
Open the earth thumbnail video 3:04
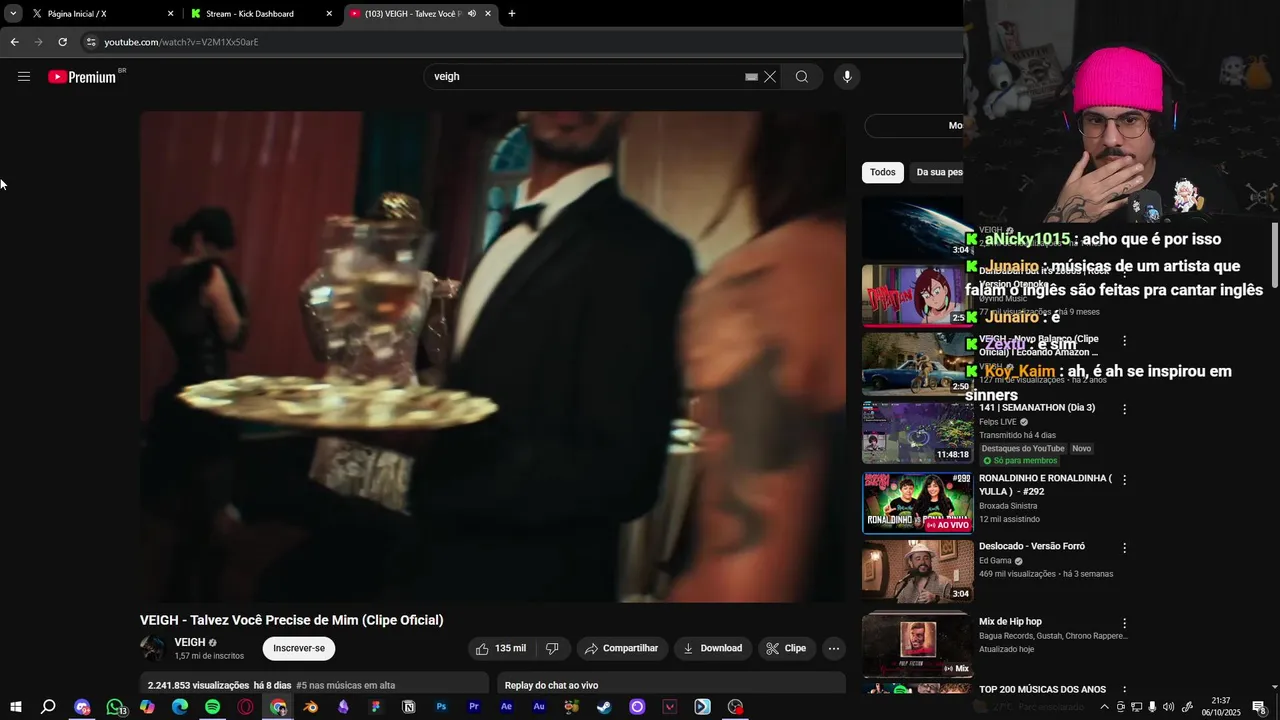tap(915, 227)
